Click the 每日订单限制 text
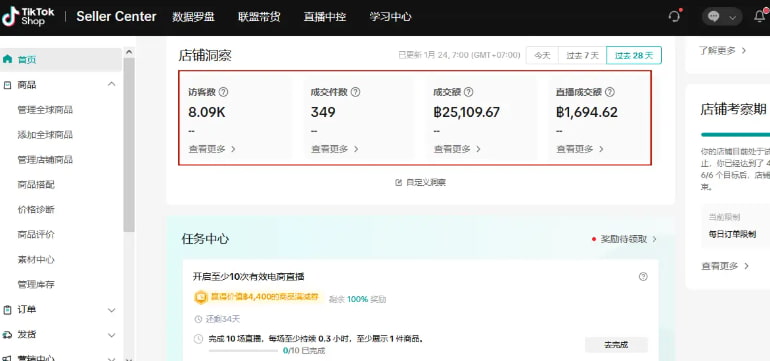Viewport: 770px width, 361px height. [x=732, y=234]
